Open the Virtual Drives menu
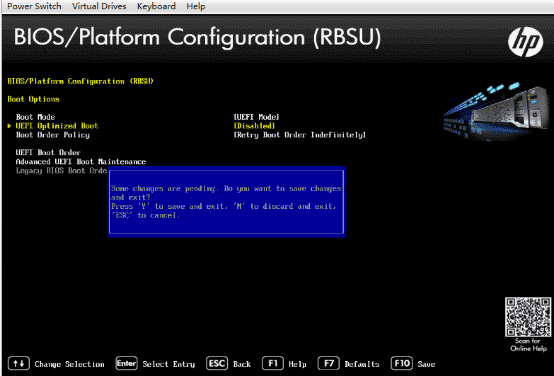The height and width of the screenshot is (376, 554). [x=99, y=6]
